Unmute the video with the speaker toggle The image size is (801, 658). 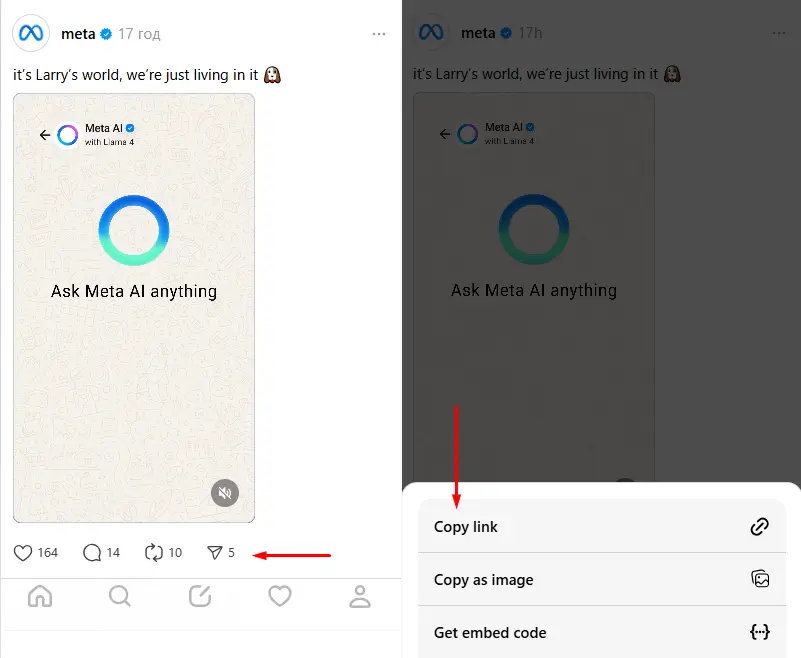[x=225, y=492]
